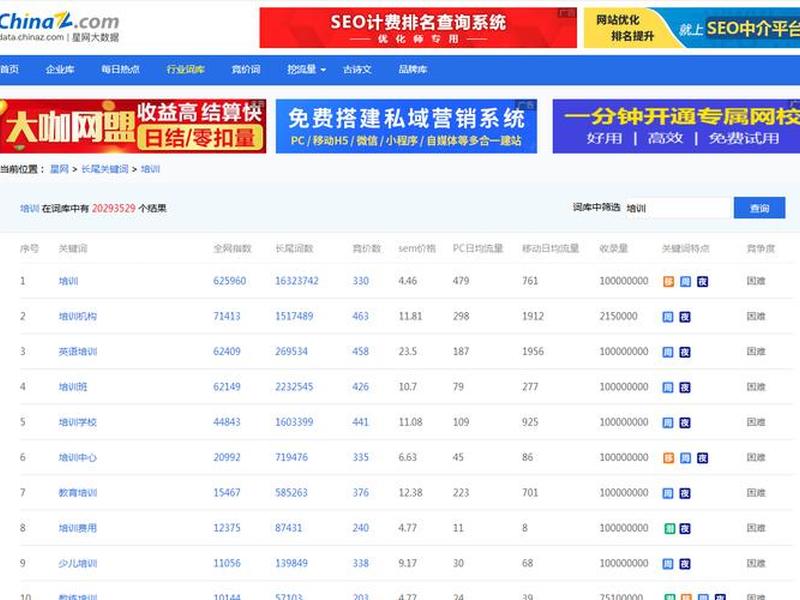800x600 pixels.
Task: Open keyword link 少儿培训
Action: pos(78,563)
